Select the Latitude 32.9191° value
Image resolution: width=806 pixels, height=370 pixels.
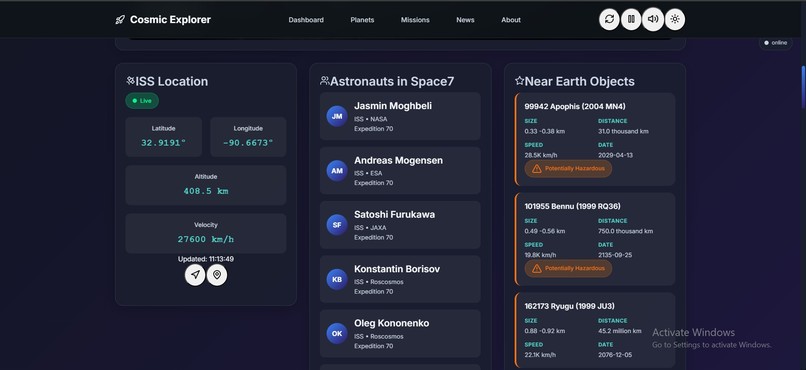pyautogui.click(x=163, y=143)
